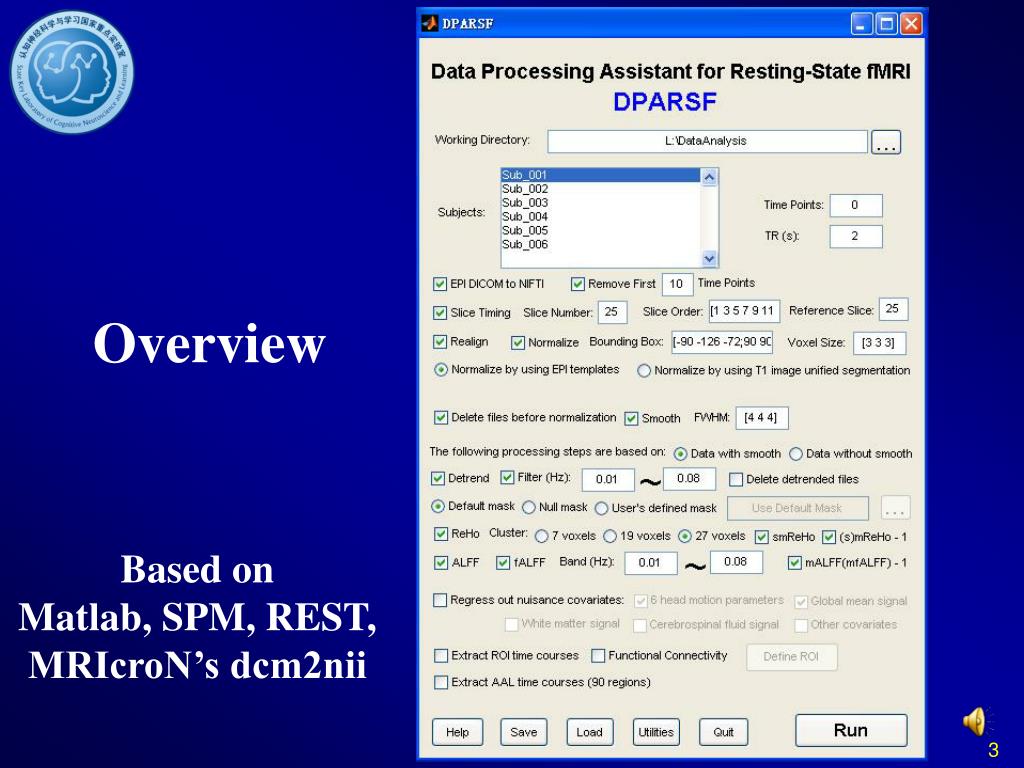This screenshot has width=1024, height=768.
Task: Toggle the Filter (Hz) checkbox
Action: (x=507, y=477)
